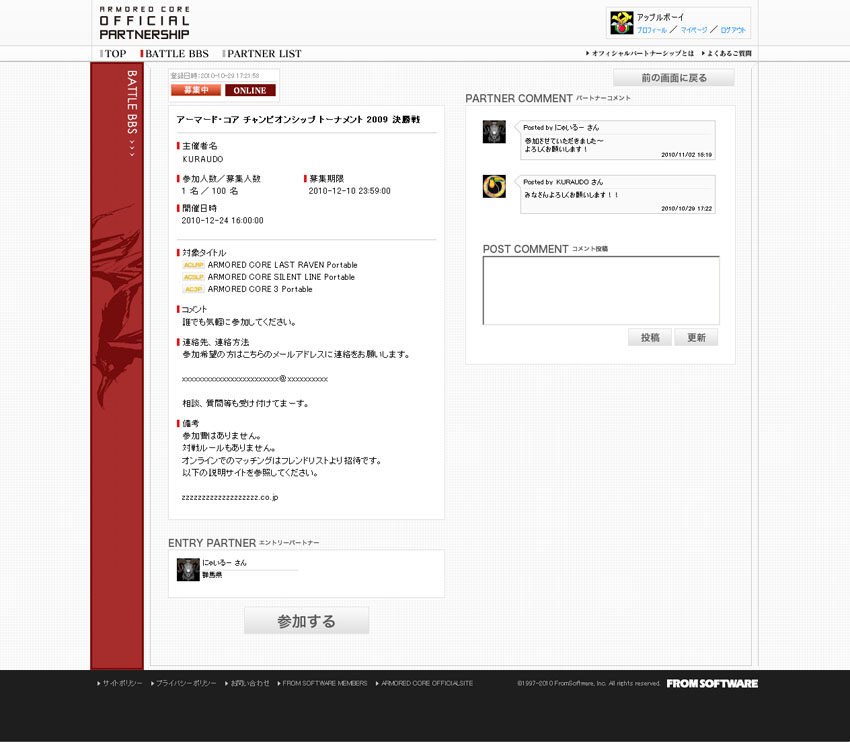Click the ACSLP title badge icon
The width and height of the screenshot is (850, 742).
pyautogui.click(x=194, y=277)
